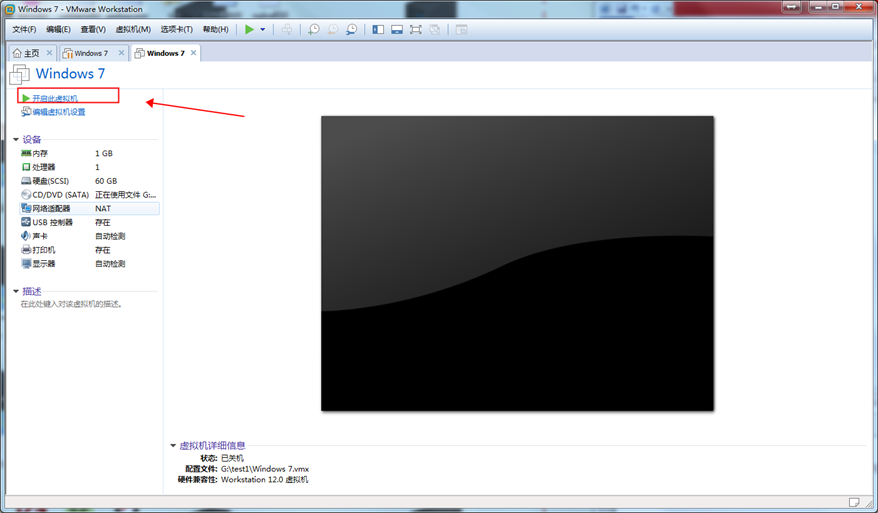The image size is (878, 513).
Task: Enter full screen mode icon
Action: (x=415, y=30)
